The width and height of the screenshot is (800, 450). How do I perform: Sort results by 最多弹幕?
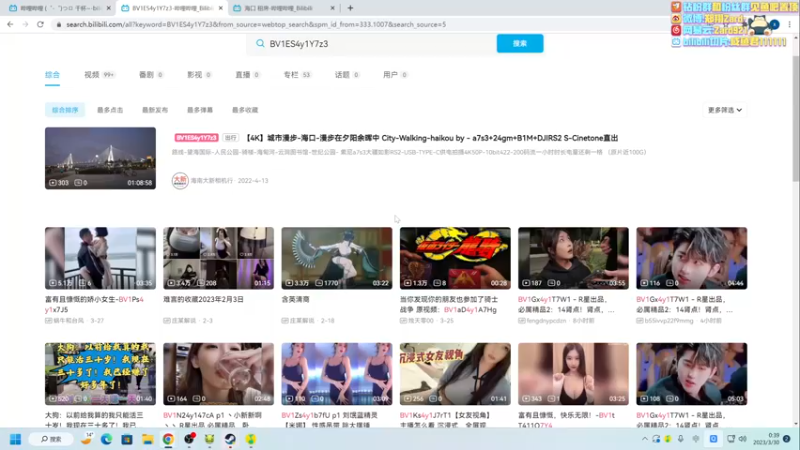[x=200, y=110]
